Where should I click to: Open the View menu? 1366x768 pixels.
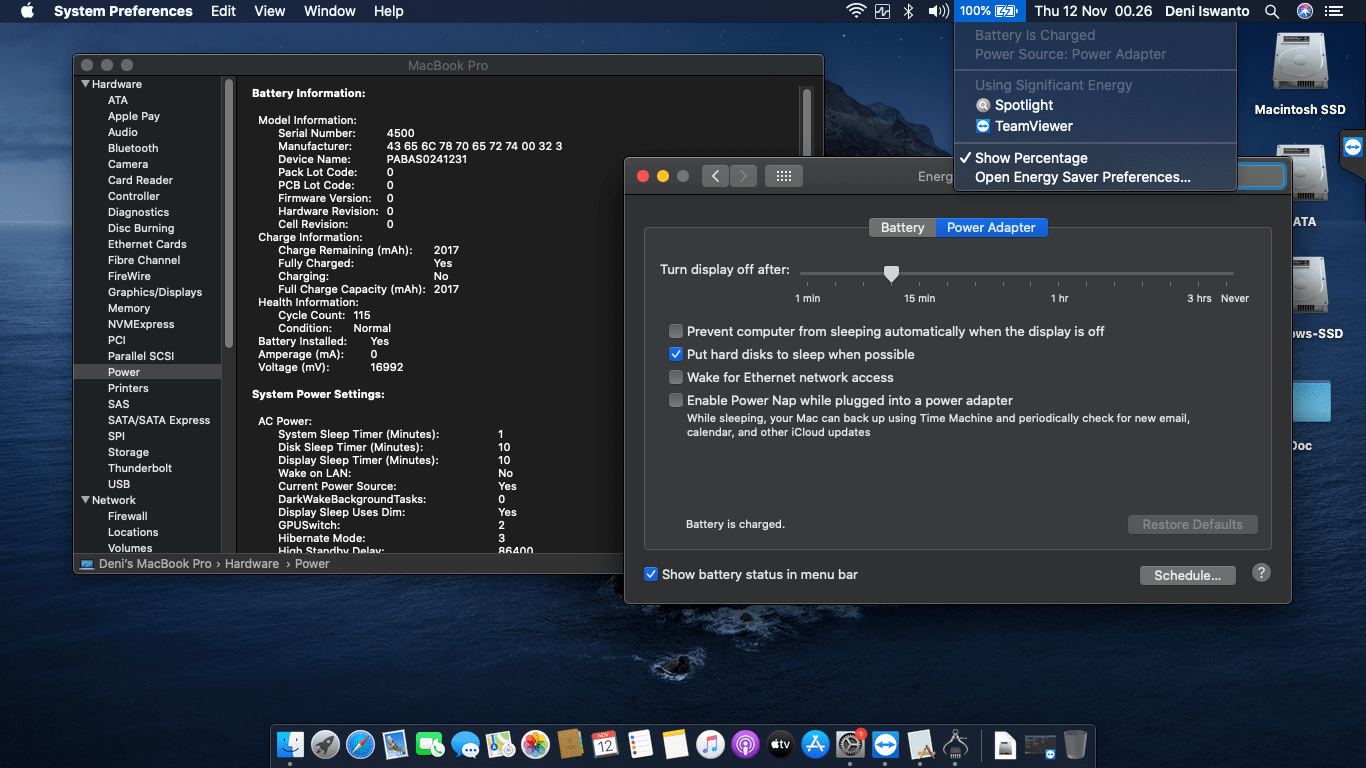[x=270, y=11]
